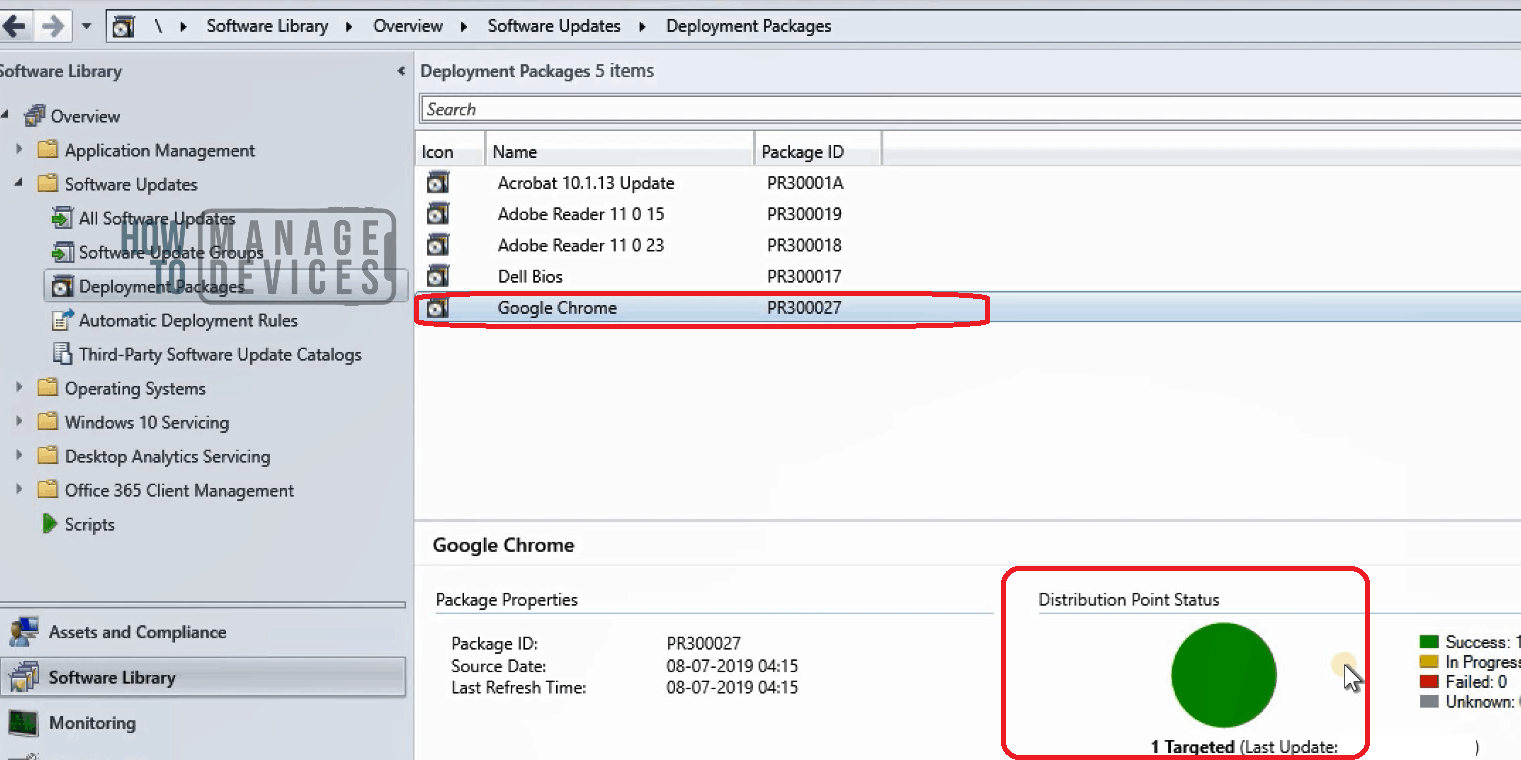
Task: Click the Office 365 Client Management folder icon
Action: point(48,490)
